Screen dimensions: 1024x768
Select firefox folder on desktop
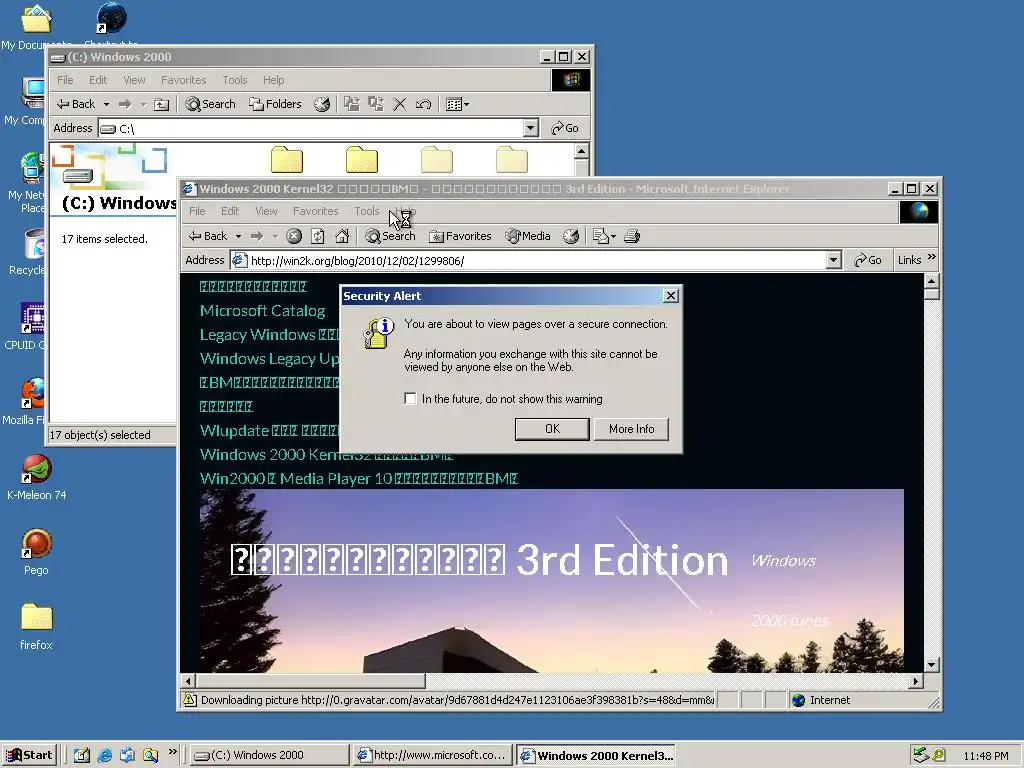click(x=37, y=627)
